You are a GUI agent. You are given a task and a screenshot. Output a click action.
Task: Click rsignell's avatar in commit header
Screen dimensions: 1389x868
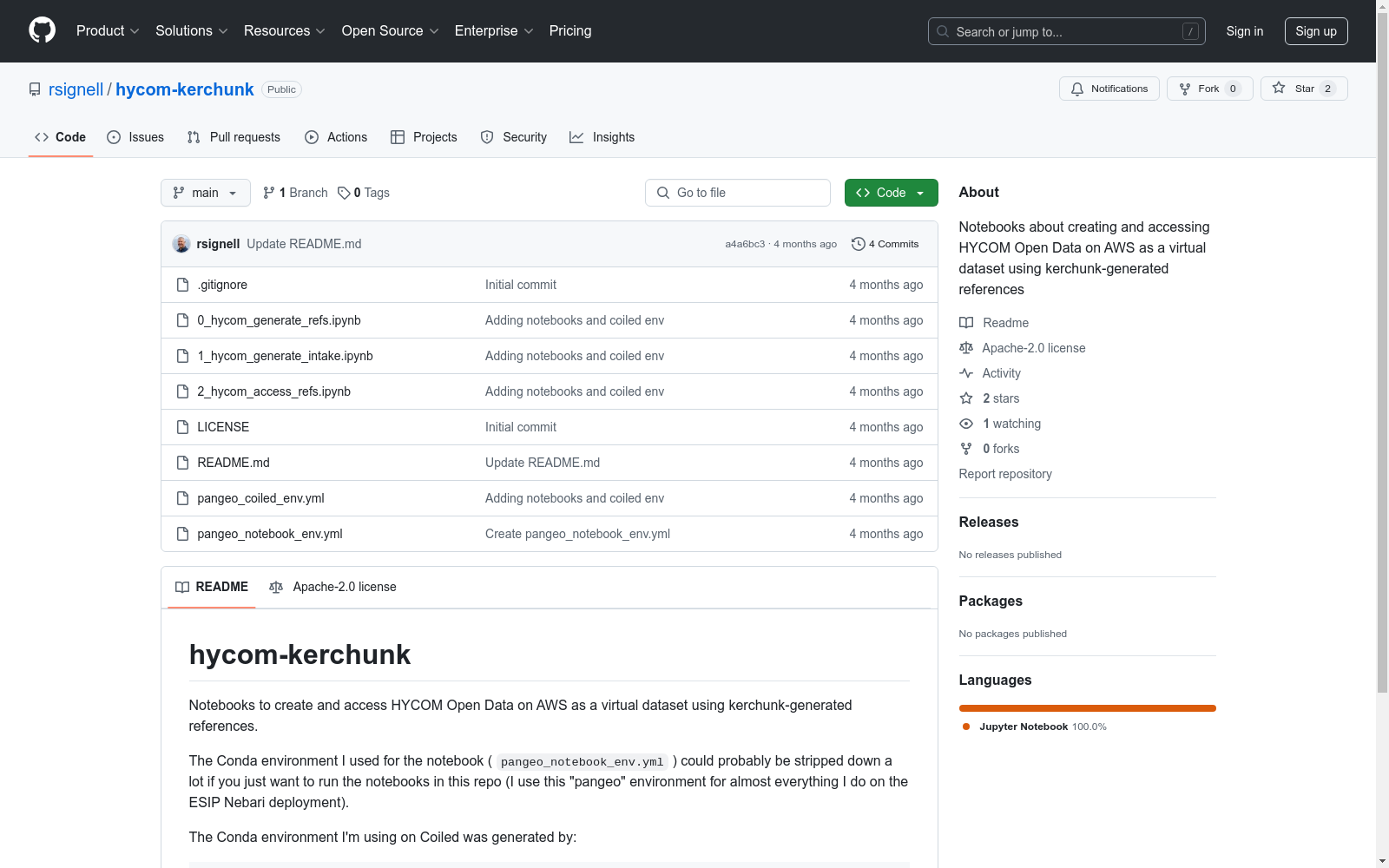tap(181, 244)
